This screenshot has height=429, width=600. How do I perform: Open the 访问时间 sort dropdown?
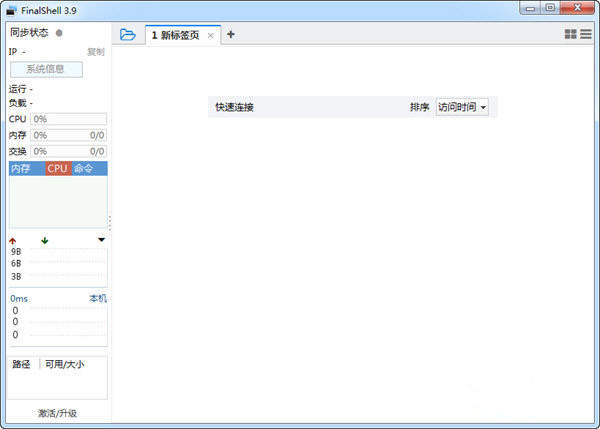coord(462,107)
